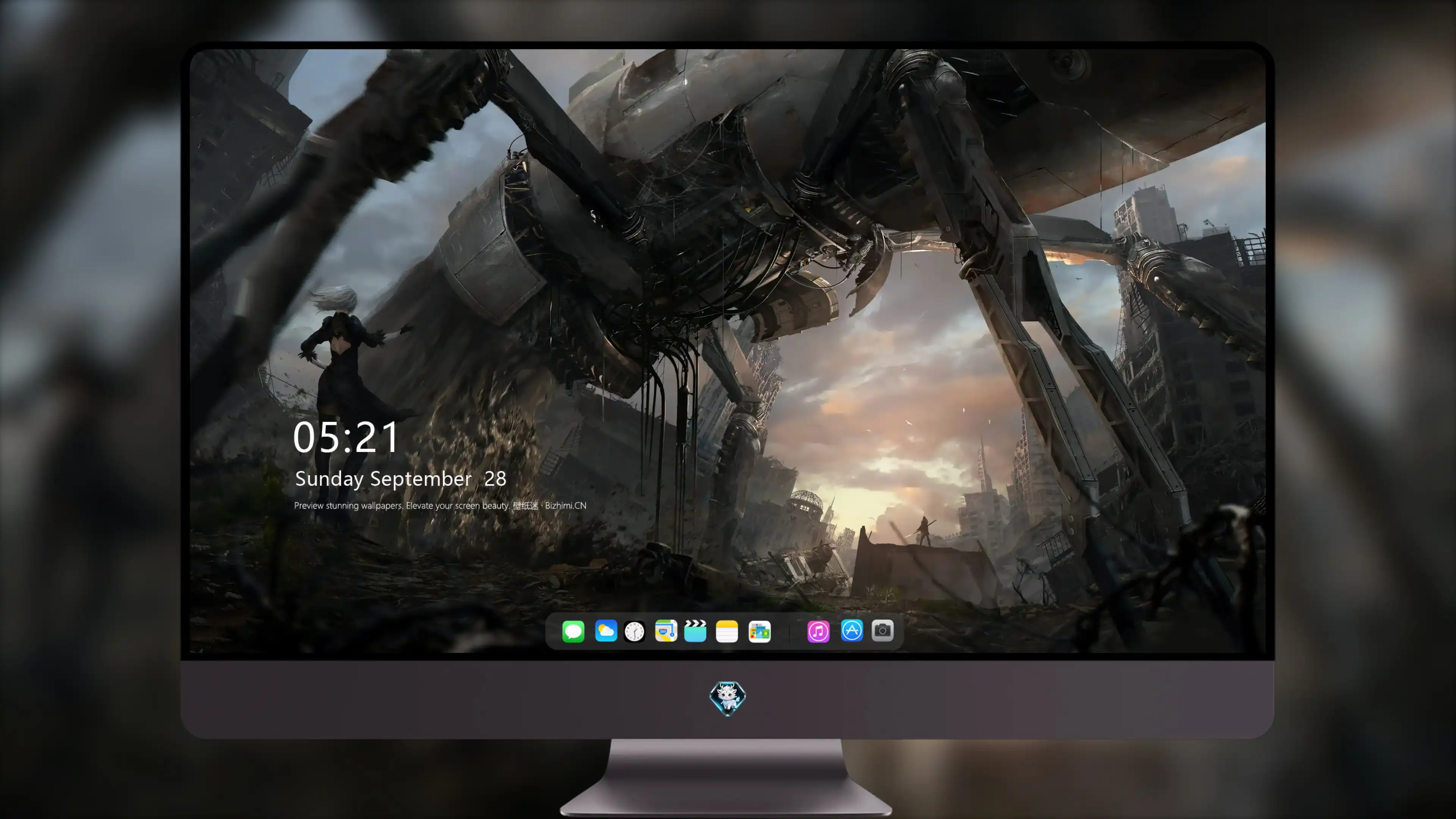Viewport: 1456px width, 819px height.
Task: Launch the Maps app from the dock
Action: pyautogui.click(x=666, y=631)
